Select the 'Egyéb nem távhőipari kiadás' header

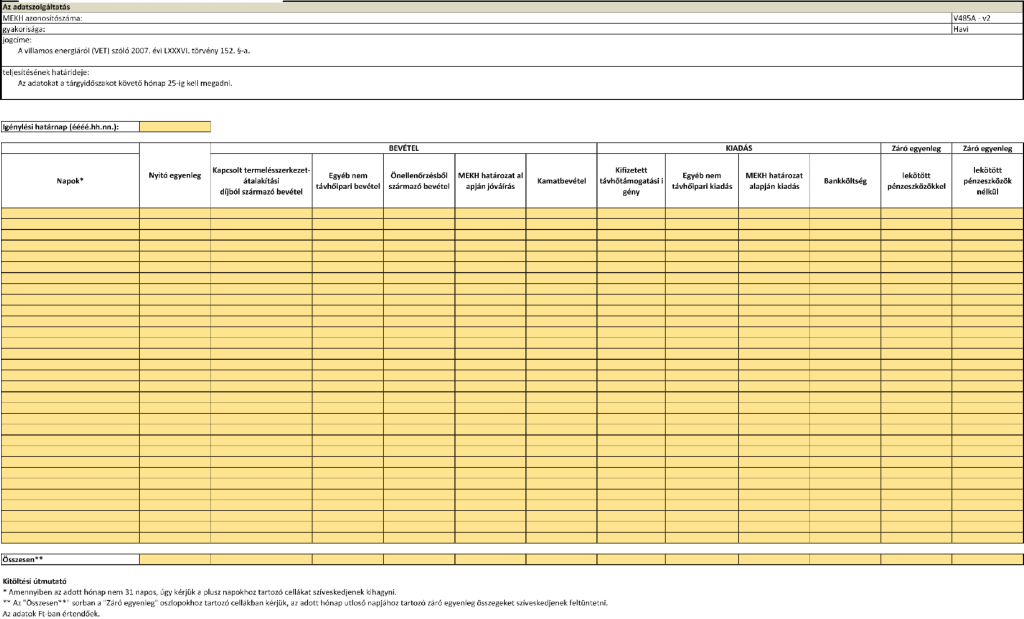click(702, 181)
